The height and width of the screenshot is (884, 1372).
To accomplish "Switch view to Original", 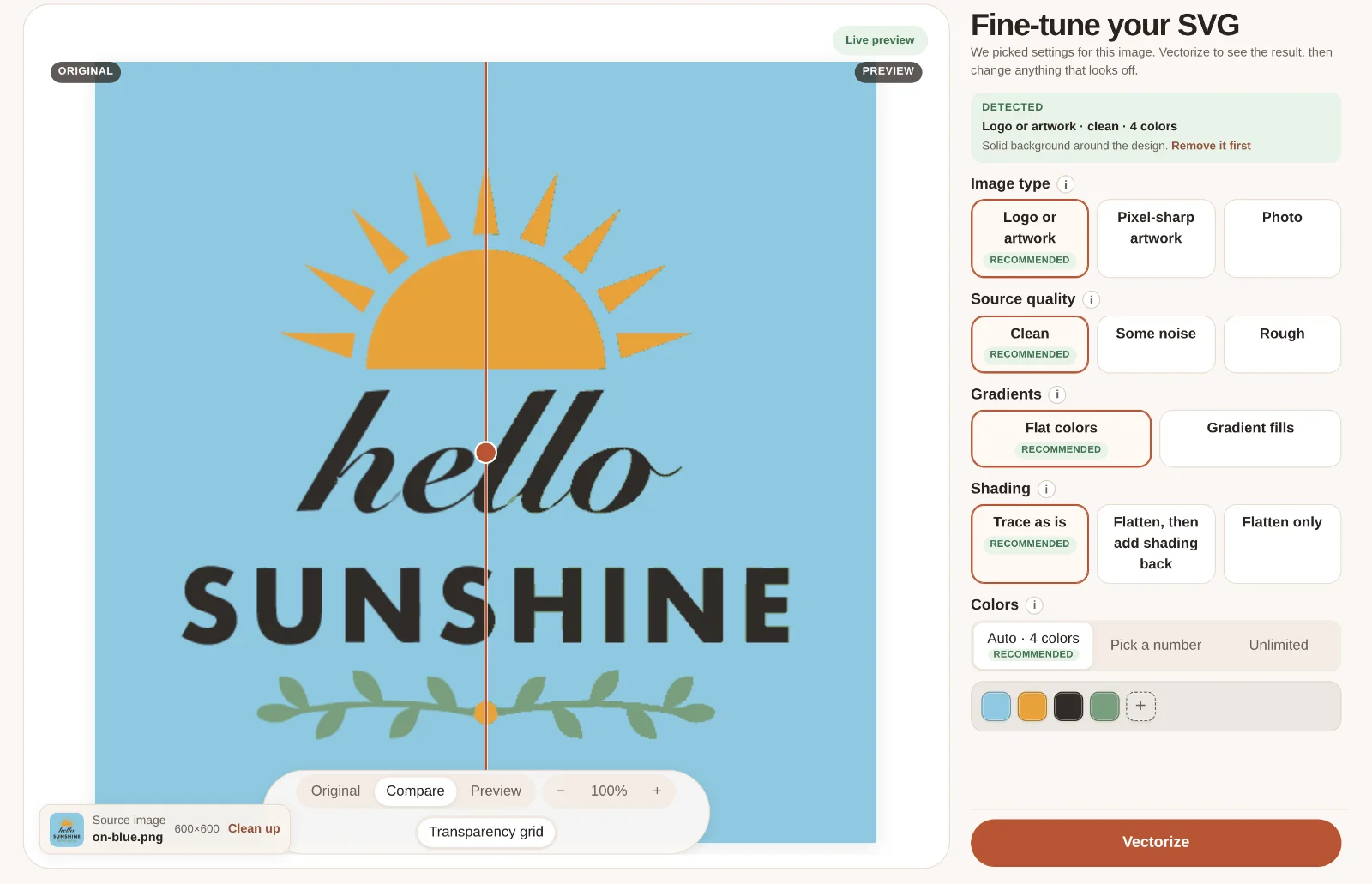I will [335, 791].
